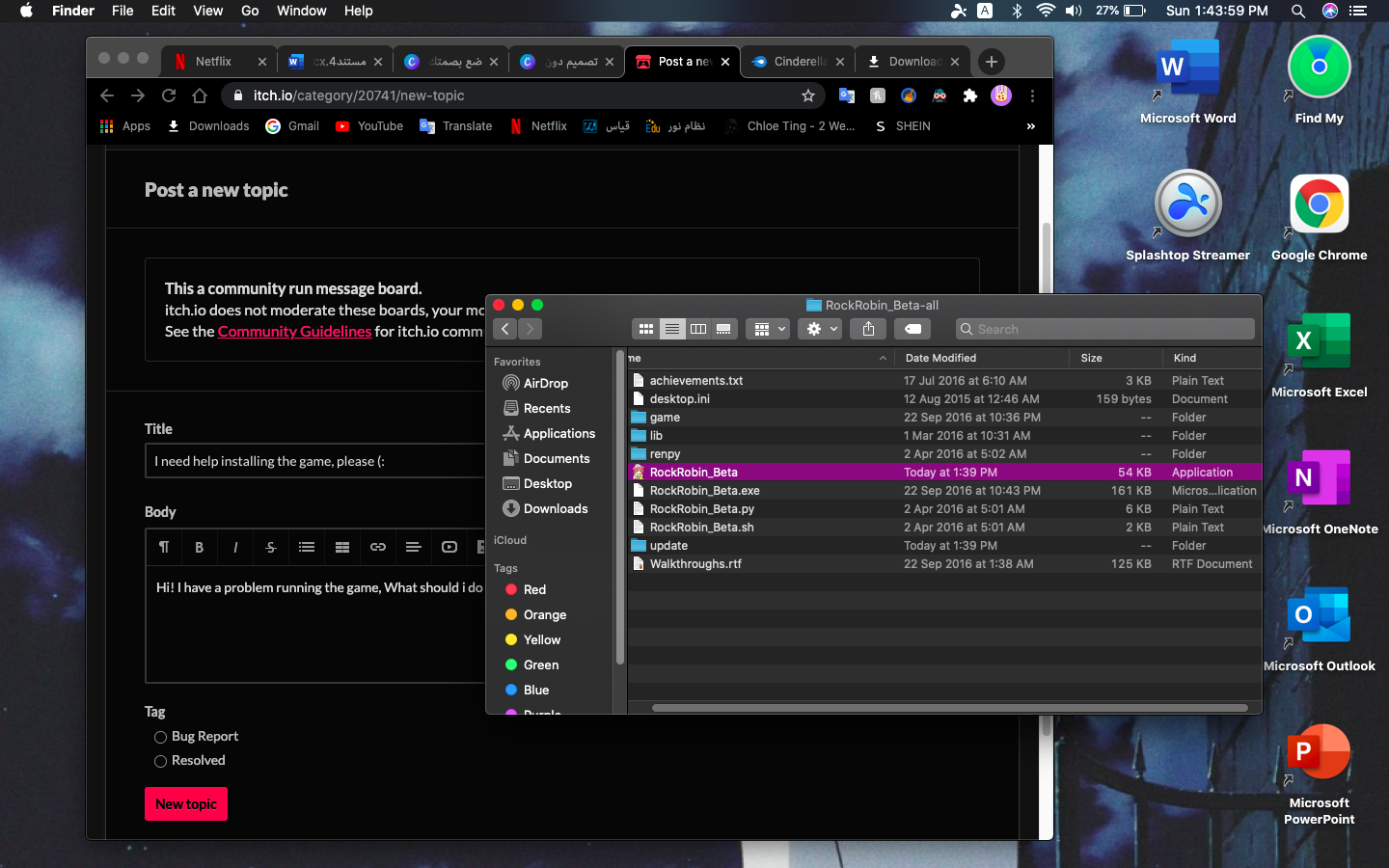Toggle italic in the Body editor
Screen dimensions: 1389x868
(x=235, y=547)
